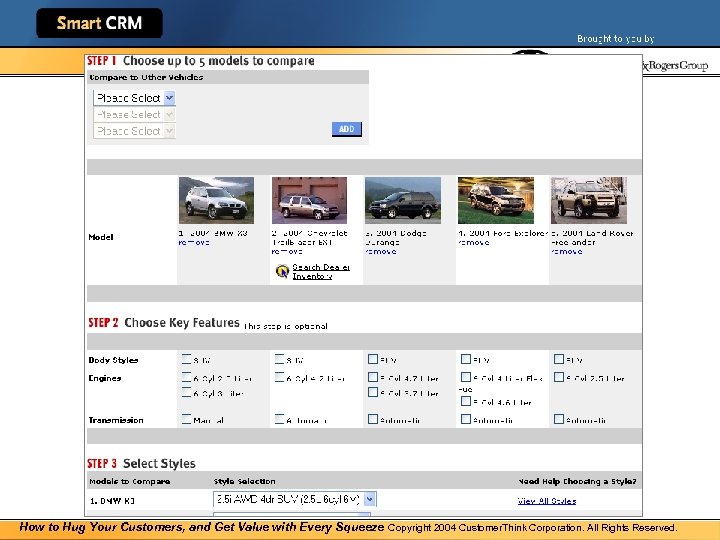Click the 'Need Help Choosing a Style?' text
This screenshot has height=540, width=720.
[577, 481]
